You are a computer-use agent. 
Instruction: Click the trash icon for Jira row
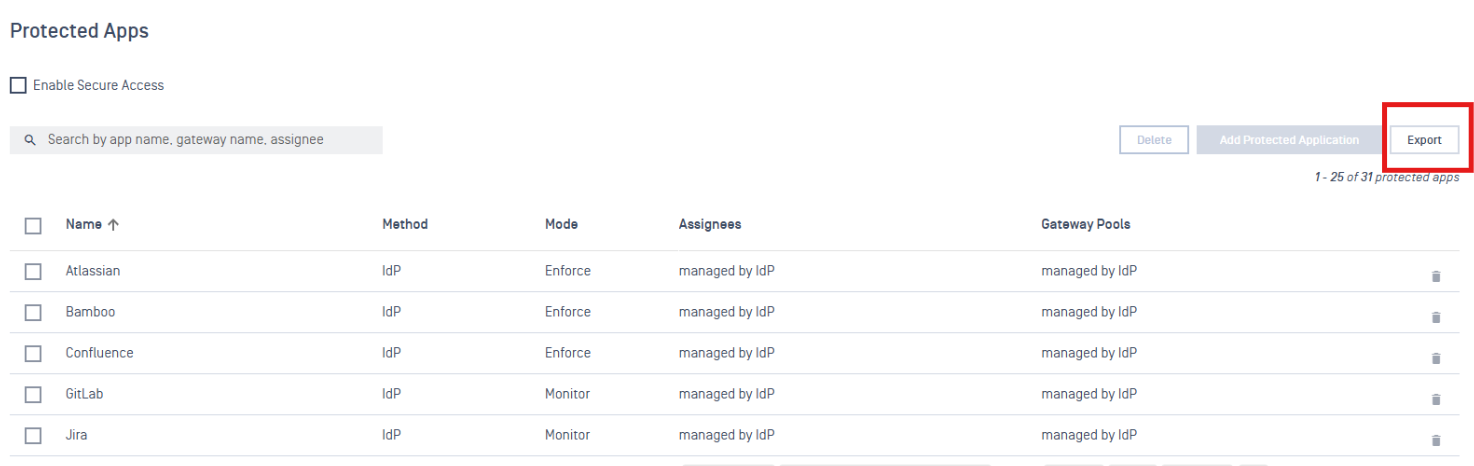[1436, 440]
